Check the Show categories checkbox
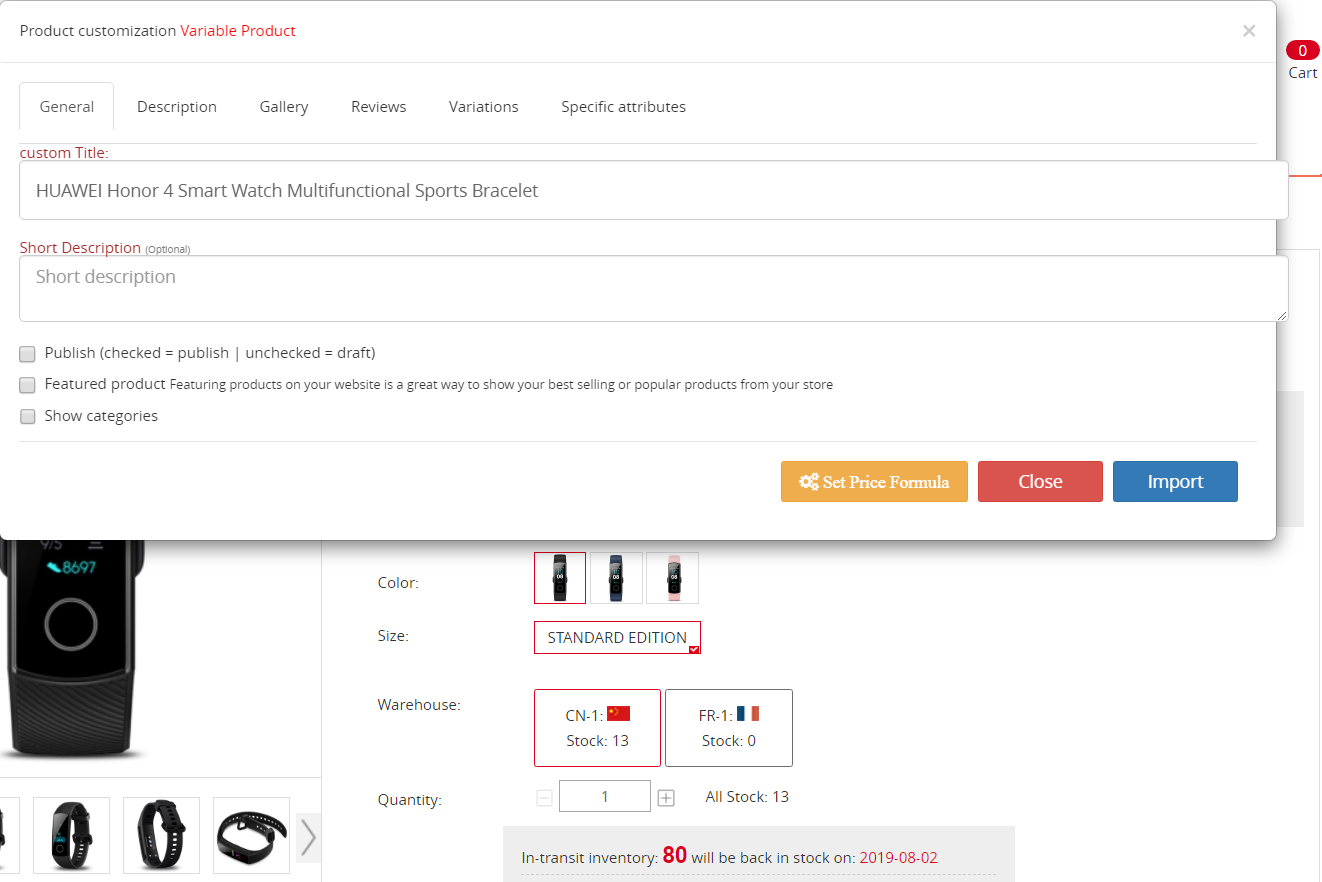Viewport: 1322px width, 882px height. coord(28,416)
